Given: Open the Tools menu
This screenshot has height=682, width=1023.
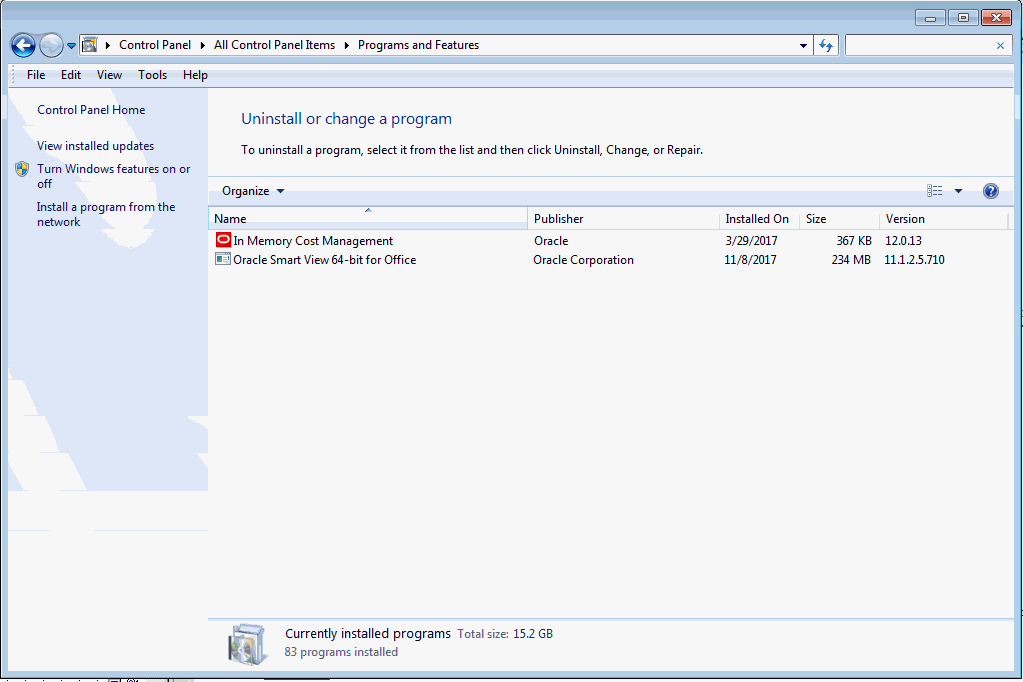Looking at the screenshot, I should [x=152, y=75].
